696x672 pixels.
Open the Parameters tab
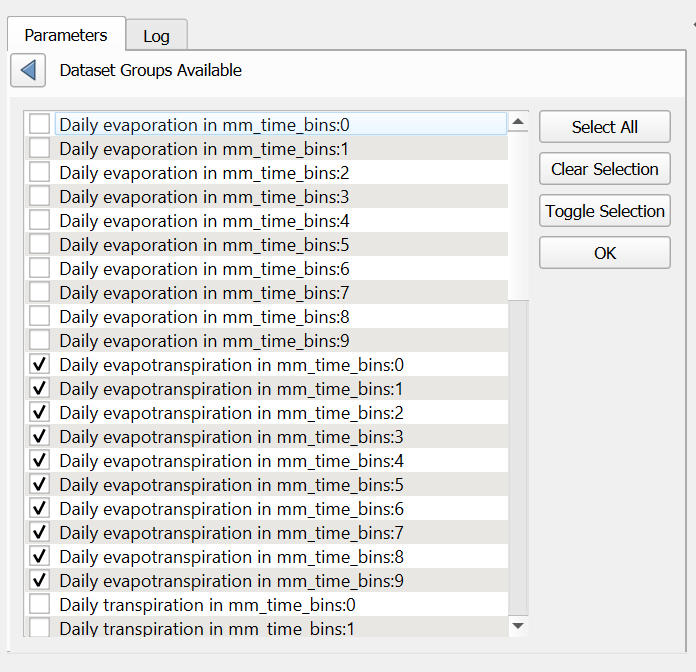(66, 35)
